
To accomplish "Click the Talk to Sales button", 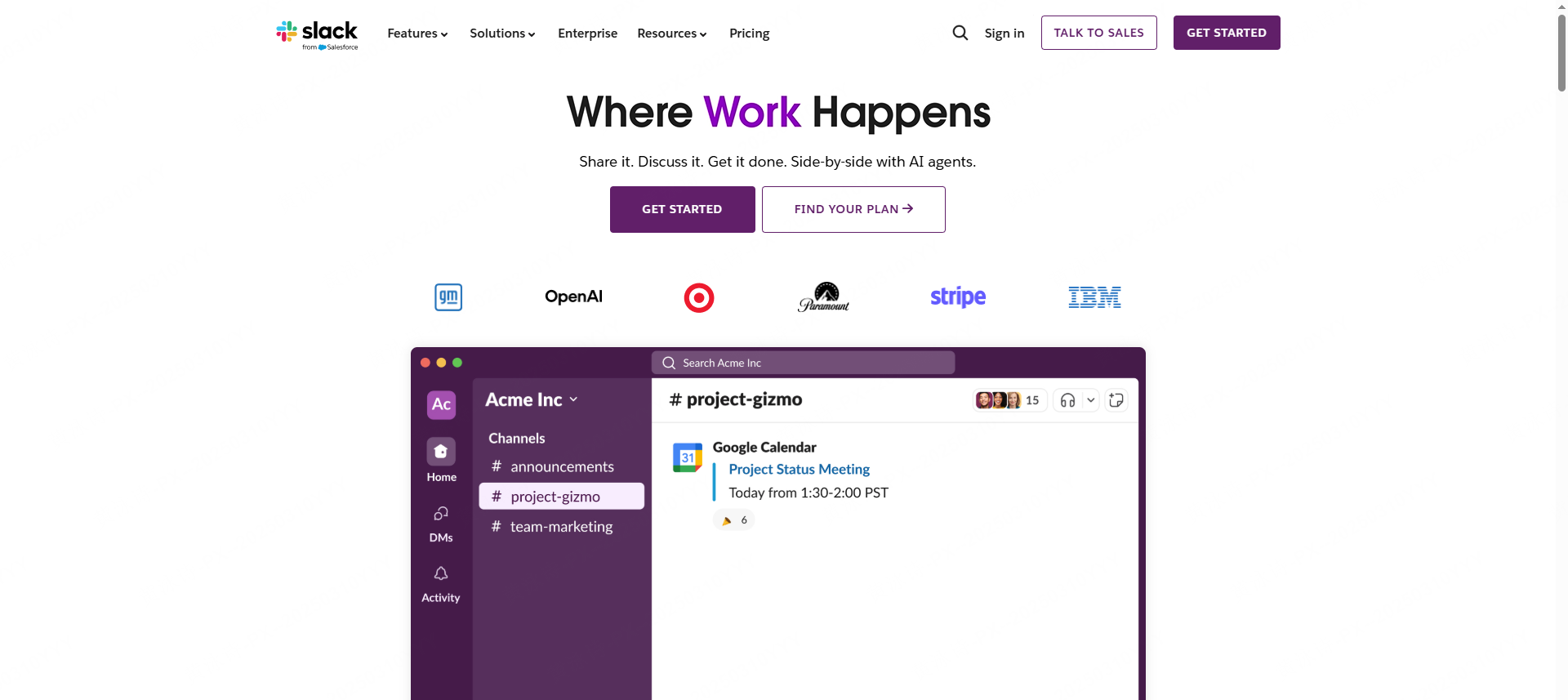I will tap(1098, 33).
